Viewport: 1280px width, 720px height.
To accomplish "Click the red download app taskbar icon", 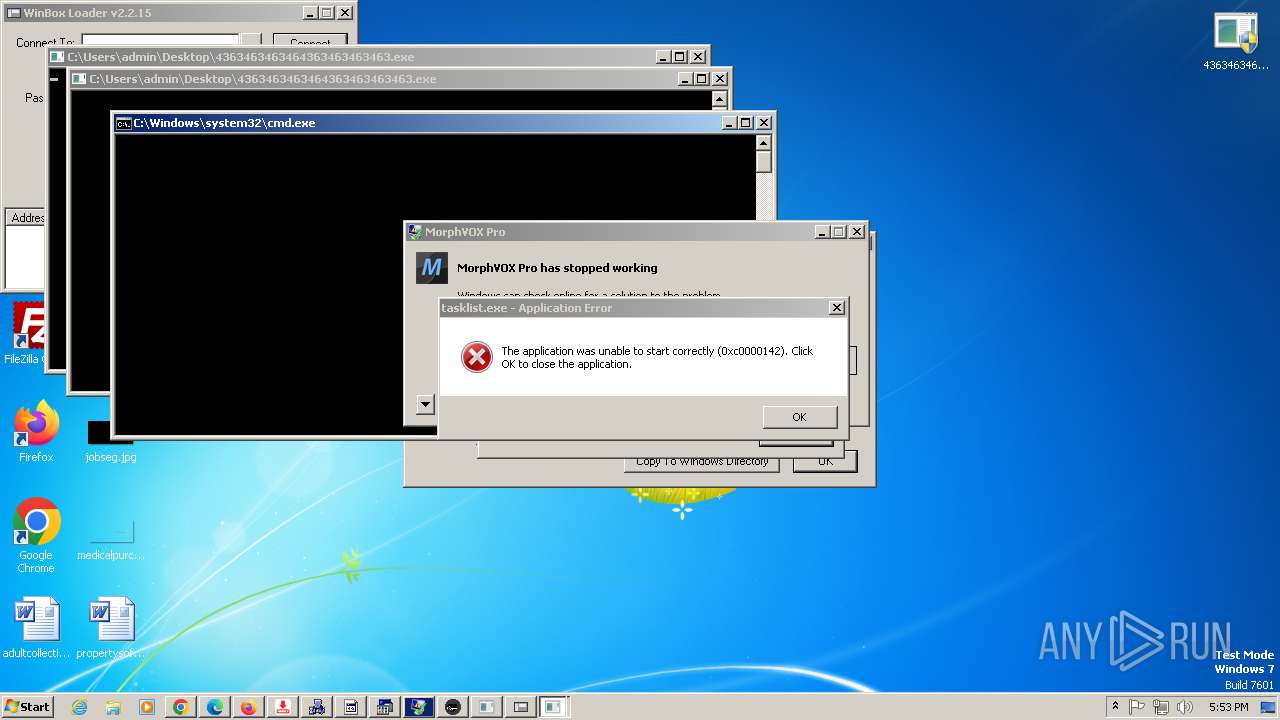I will tap(283, 707).
